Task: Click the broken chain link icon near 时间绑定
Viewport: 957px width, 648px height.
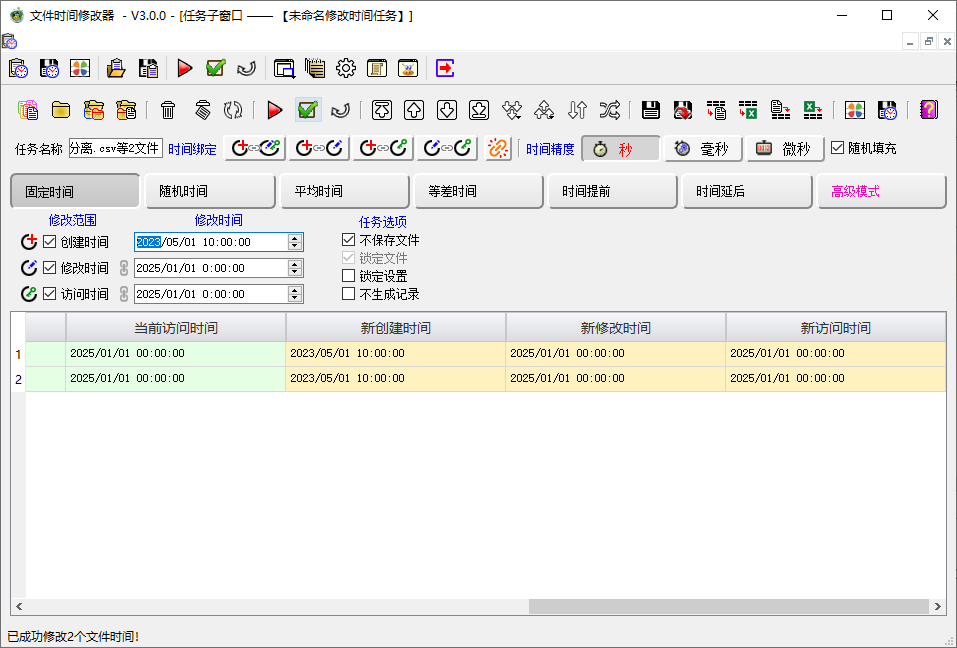Action: click(498, 148)
